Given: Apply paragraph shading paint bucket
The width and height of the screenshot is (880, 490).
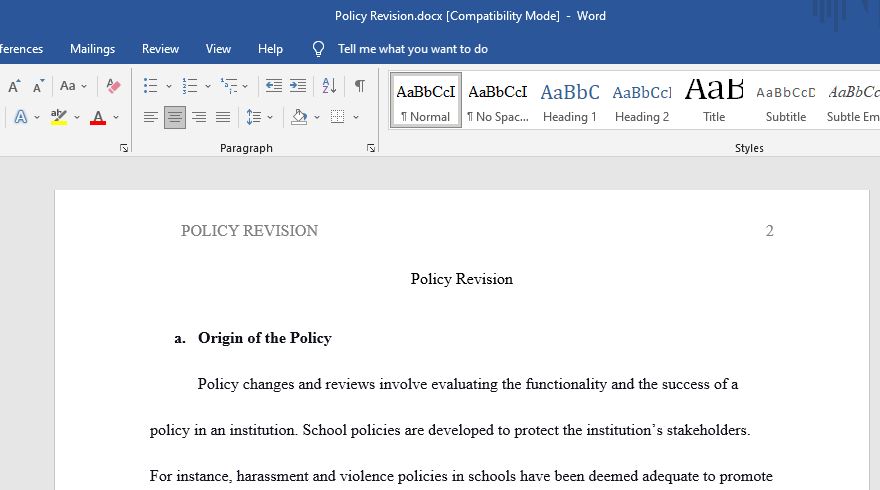Looking at the screenshot, I should coord(299,117).
